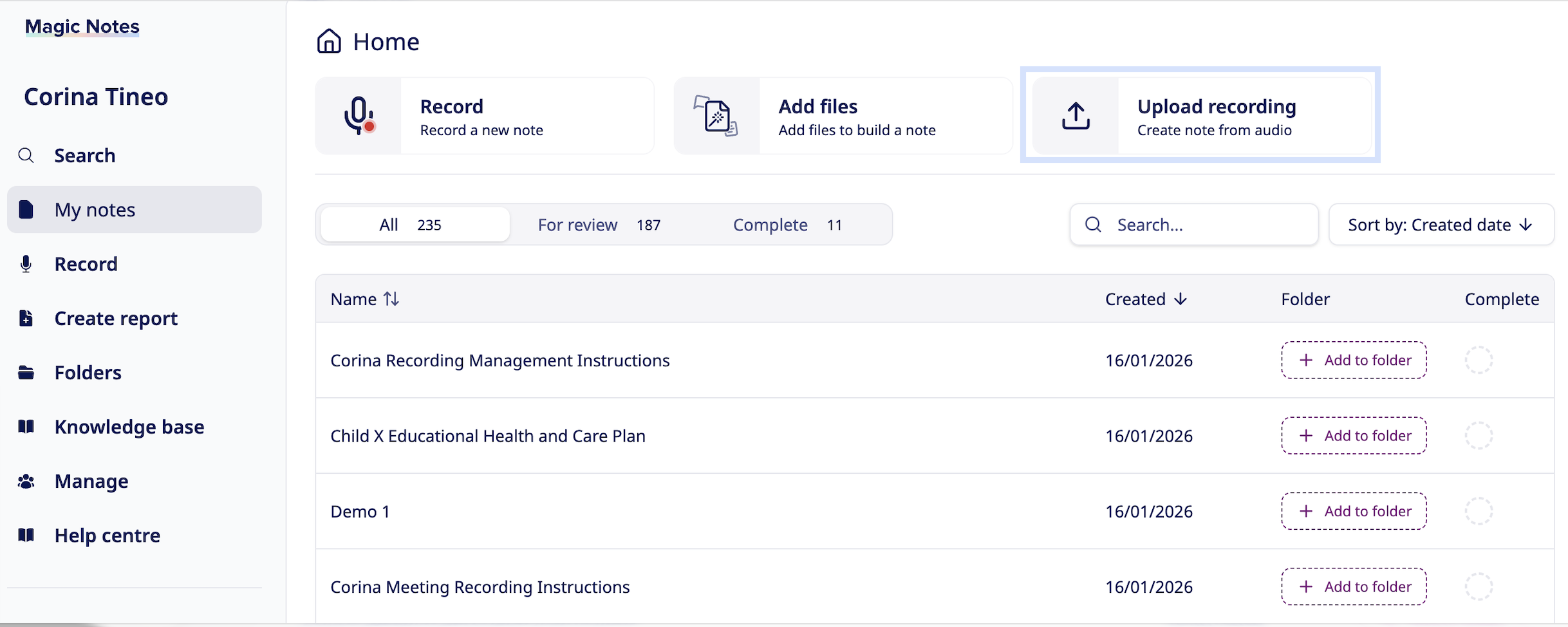Switch to the For review tab
Screen dimensions: 1568x627
pyautogui.click(x=599, y=225)
